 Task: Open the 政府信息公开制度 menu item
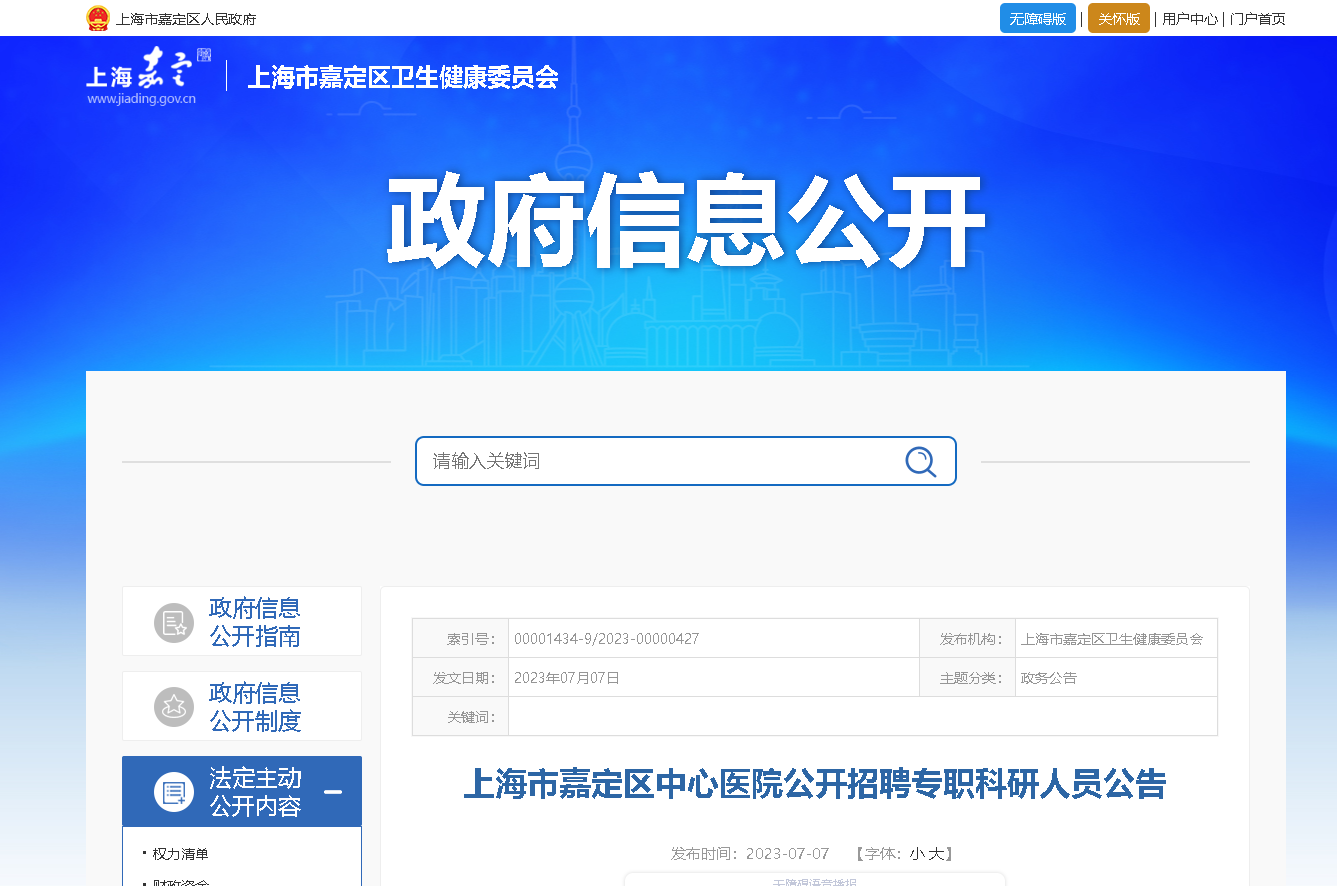pos(254,707)
